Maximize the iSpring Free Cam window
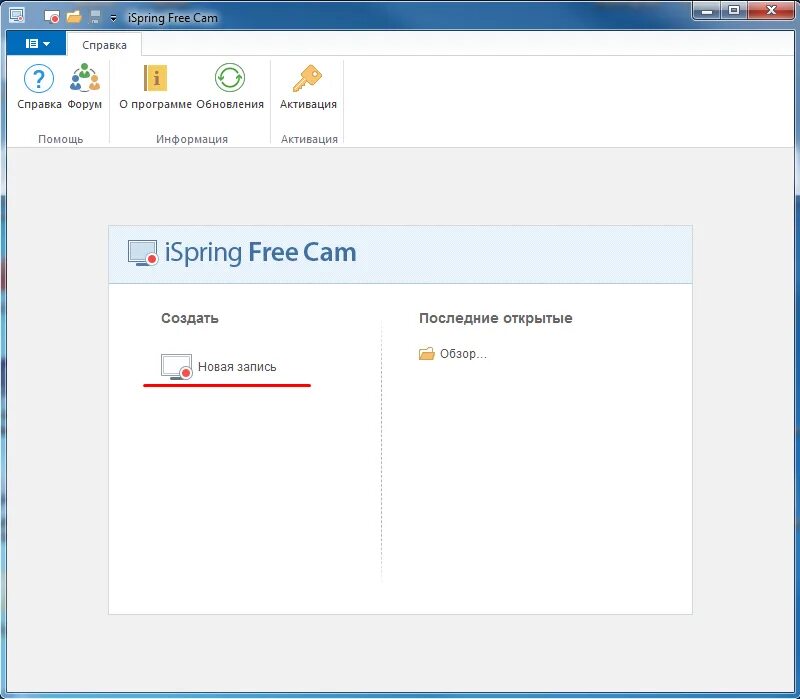Screen dimensions: 800x699 tap(734, 10)
